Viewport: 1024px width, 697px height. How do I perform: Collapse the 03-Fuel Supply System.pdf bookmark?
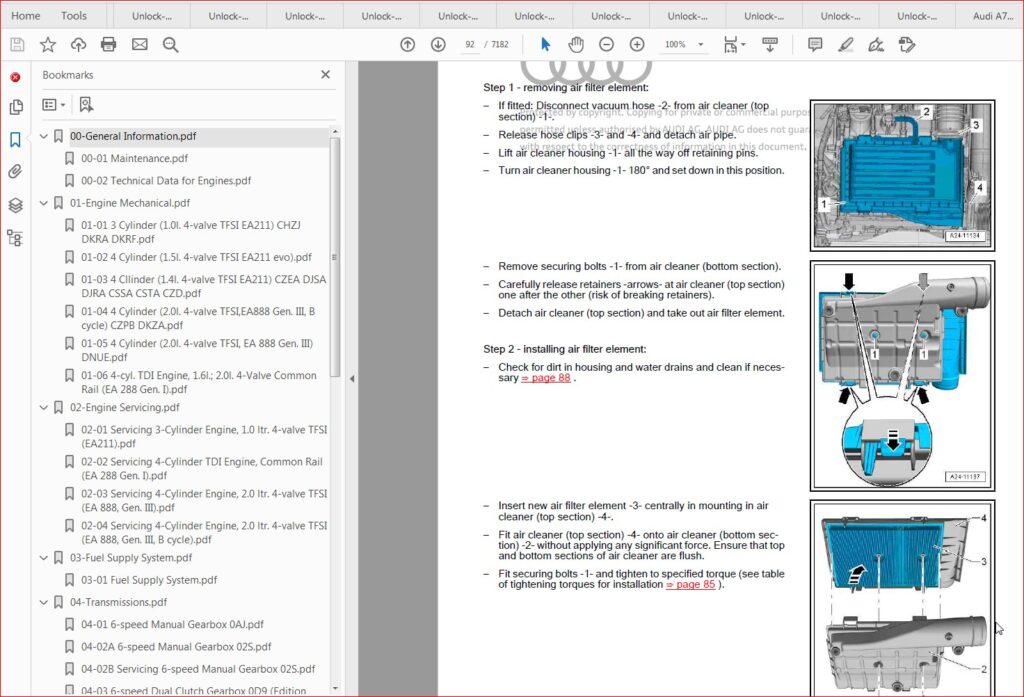pos(44,558)
